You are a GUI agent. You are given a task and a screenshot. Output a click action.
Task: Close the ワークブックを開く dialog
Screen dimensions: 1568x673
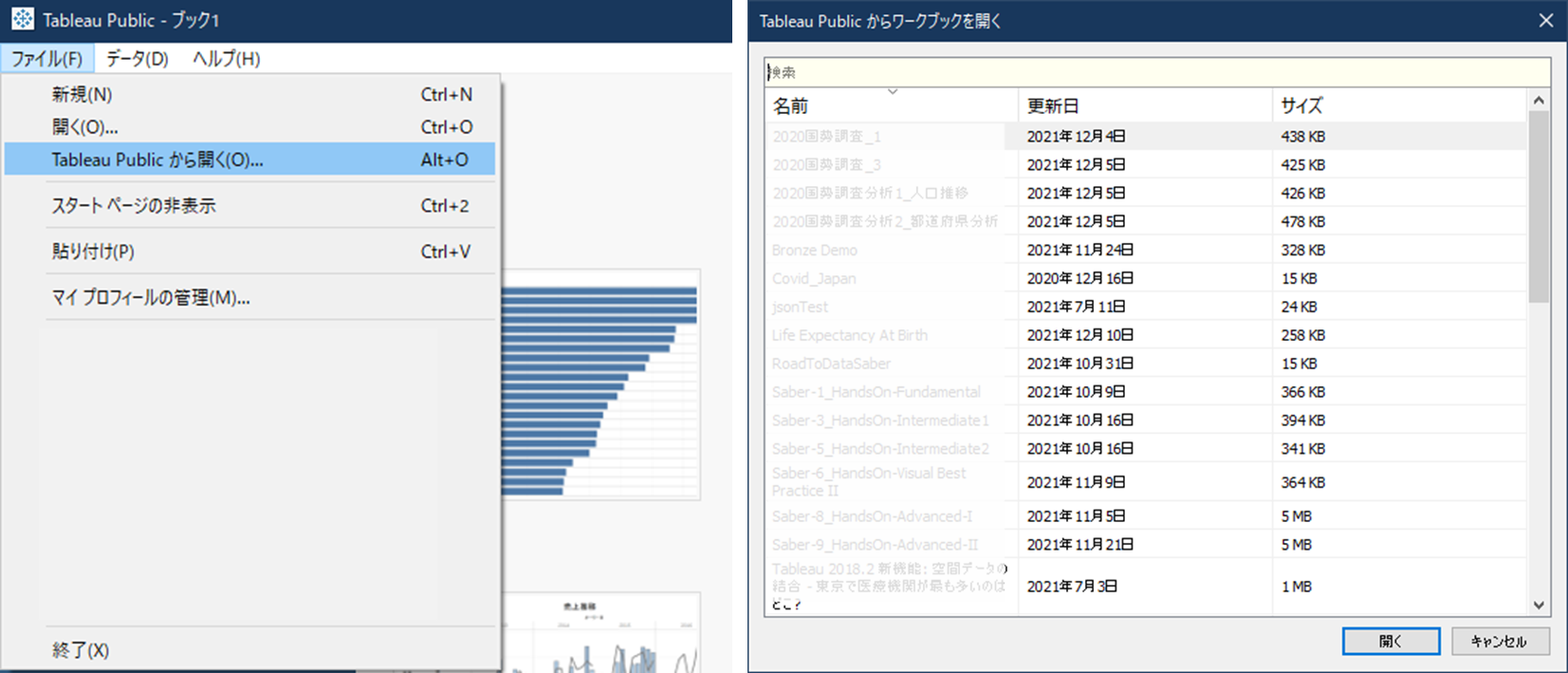(x=1546, y=20)
